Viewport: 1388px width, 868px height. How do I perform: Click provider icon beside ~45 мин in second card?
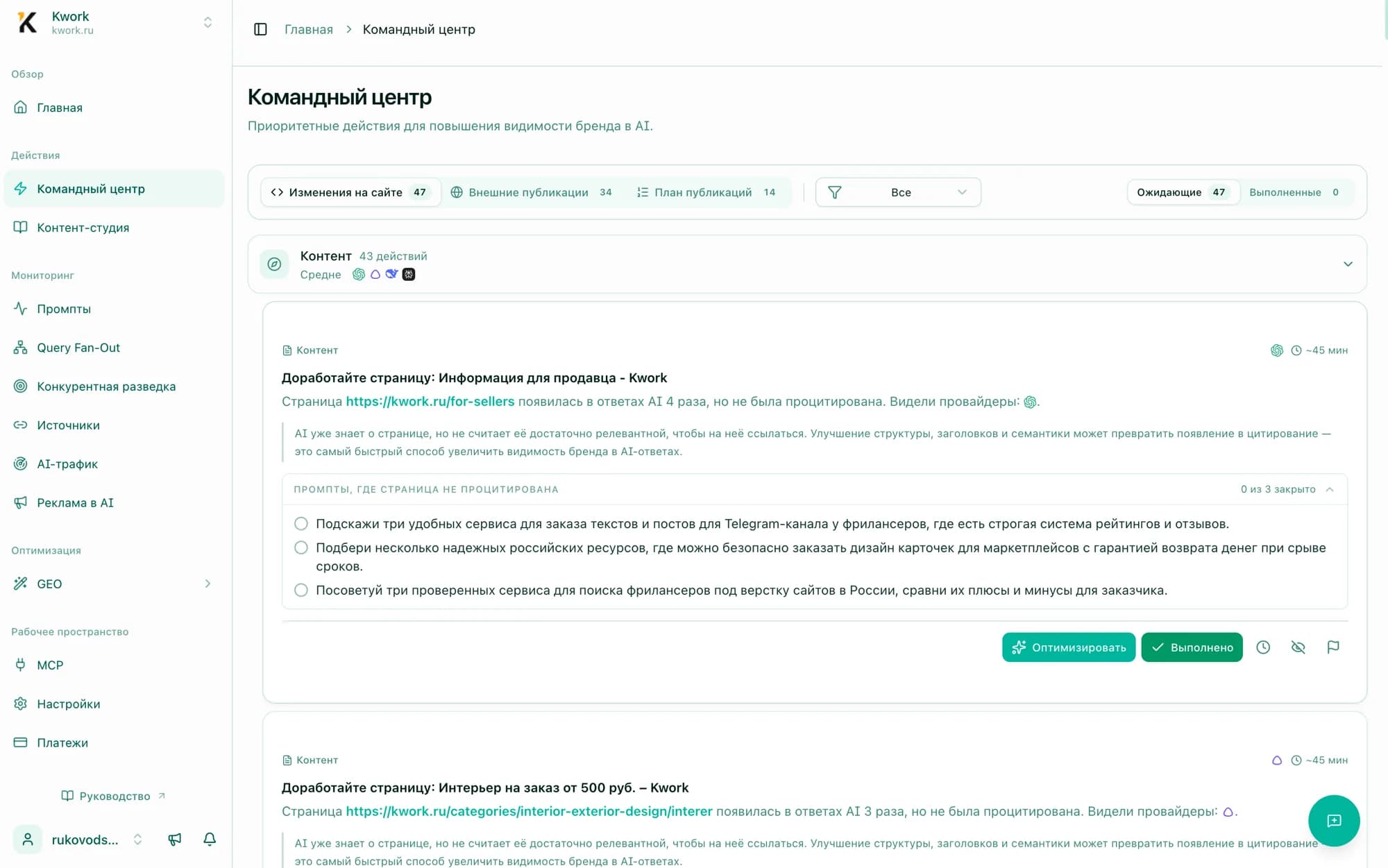1277,760
